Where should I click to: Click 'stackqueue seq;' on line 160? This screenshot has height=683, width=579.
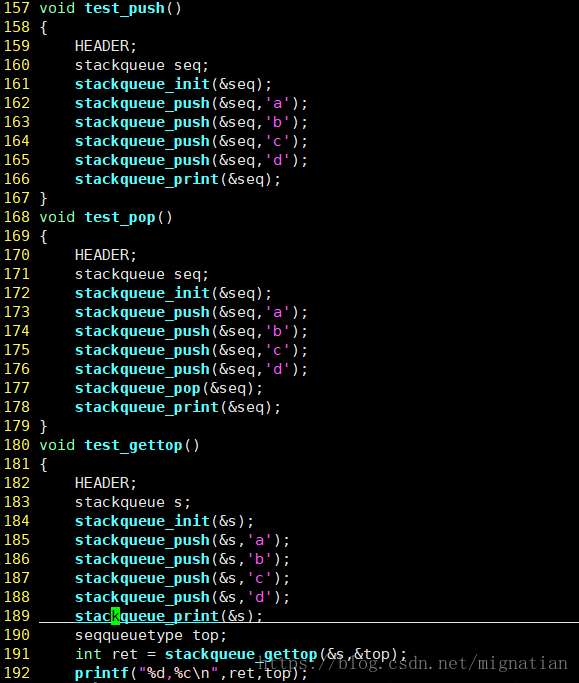[142, 65]
